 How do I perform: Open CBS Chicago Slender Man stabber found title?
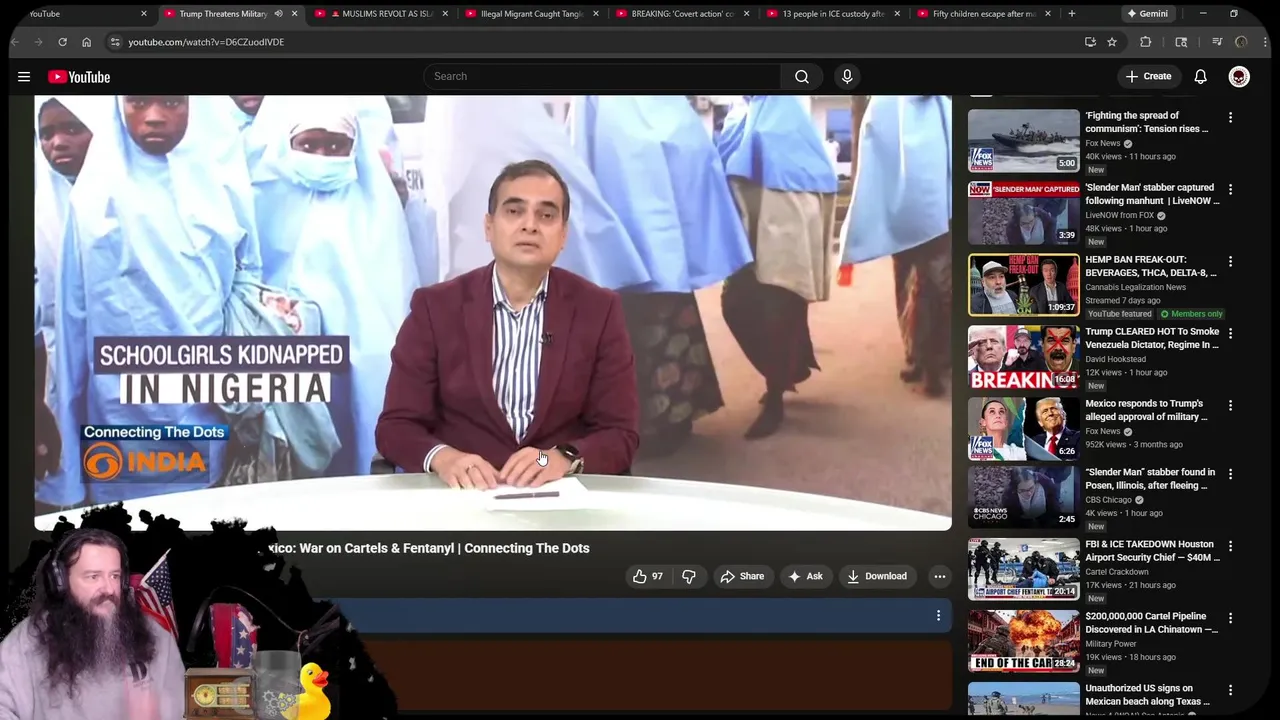(1152, 479)
